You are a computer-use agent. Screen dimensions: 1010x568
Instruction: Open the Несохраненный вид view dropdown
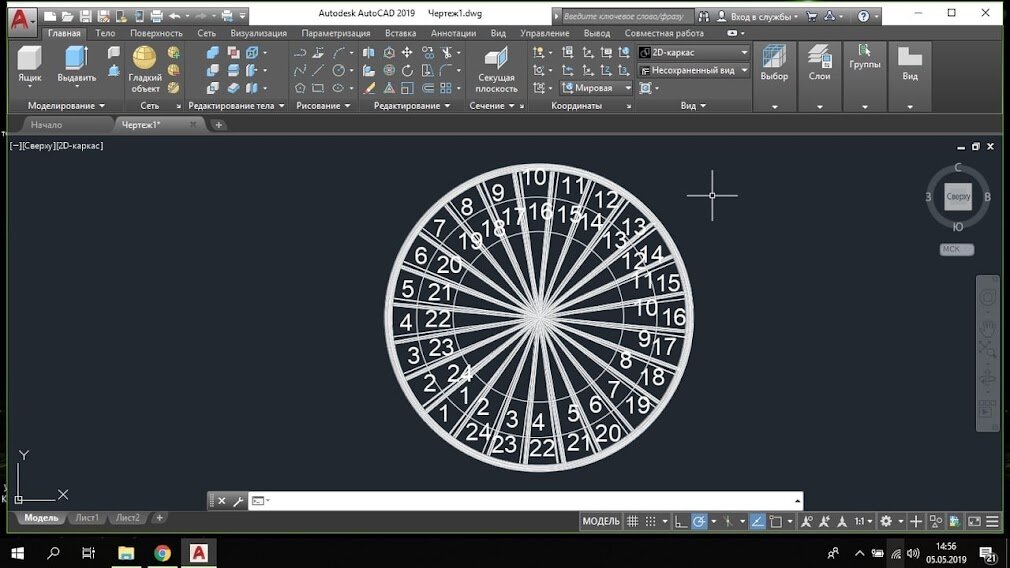tap(694, 70)
